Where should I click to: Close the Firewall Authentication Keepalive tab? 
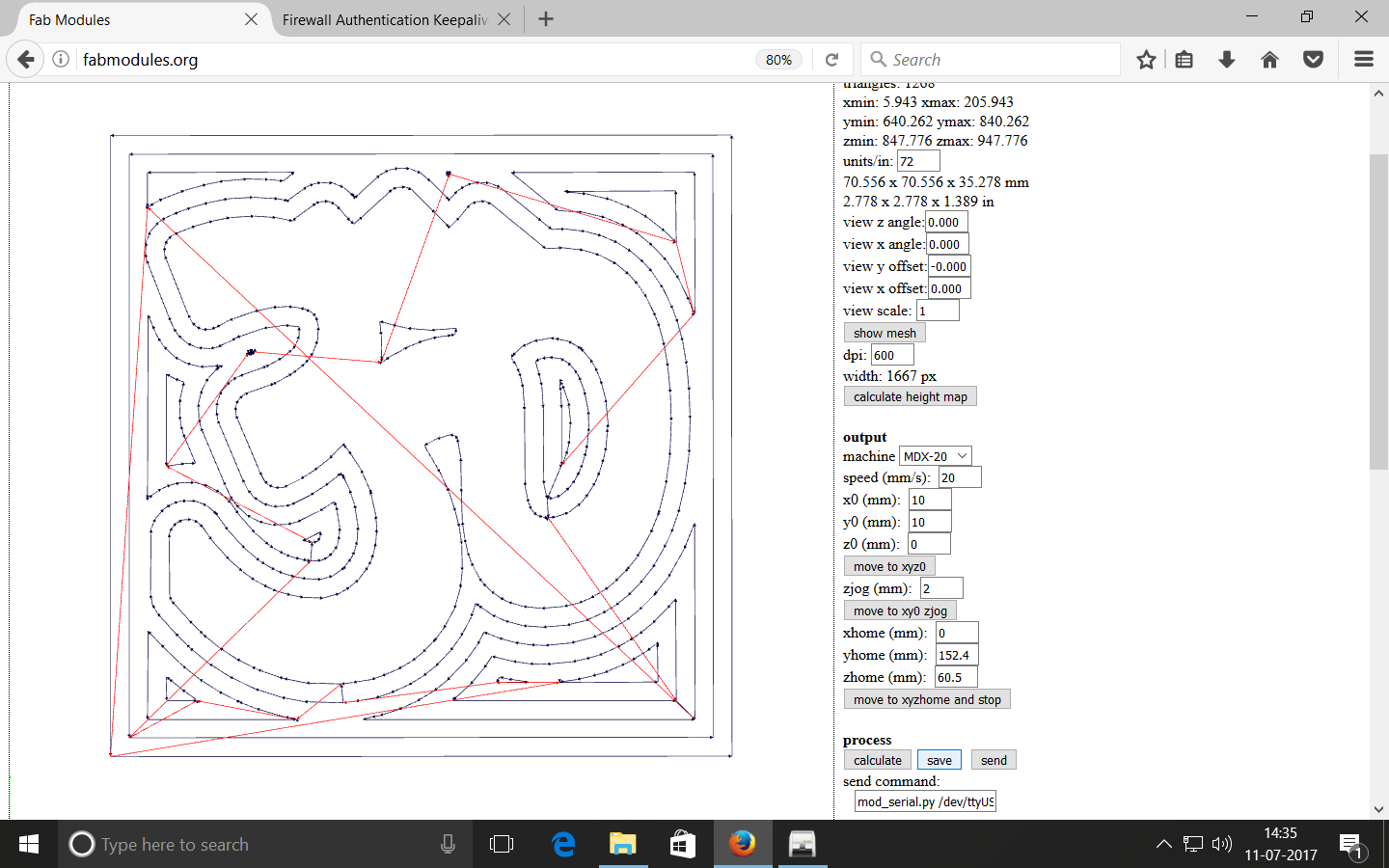(x=504, y=19)
